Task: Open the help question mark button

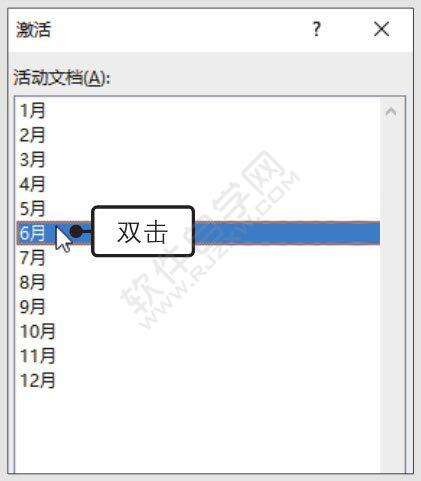Action: (x=317, y=29)
